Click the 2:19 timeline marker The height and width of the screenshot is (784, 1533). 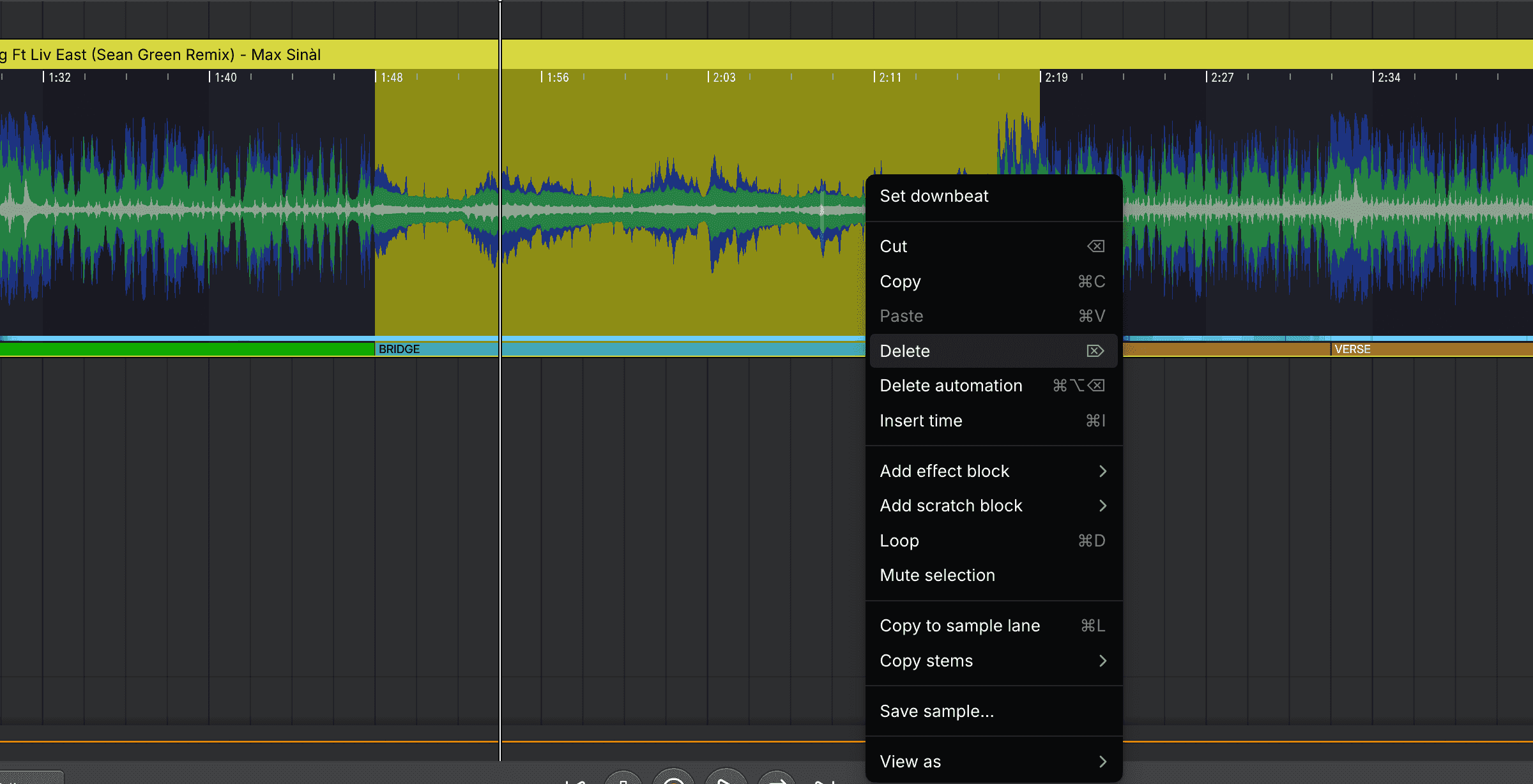point(1056,77)
